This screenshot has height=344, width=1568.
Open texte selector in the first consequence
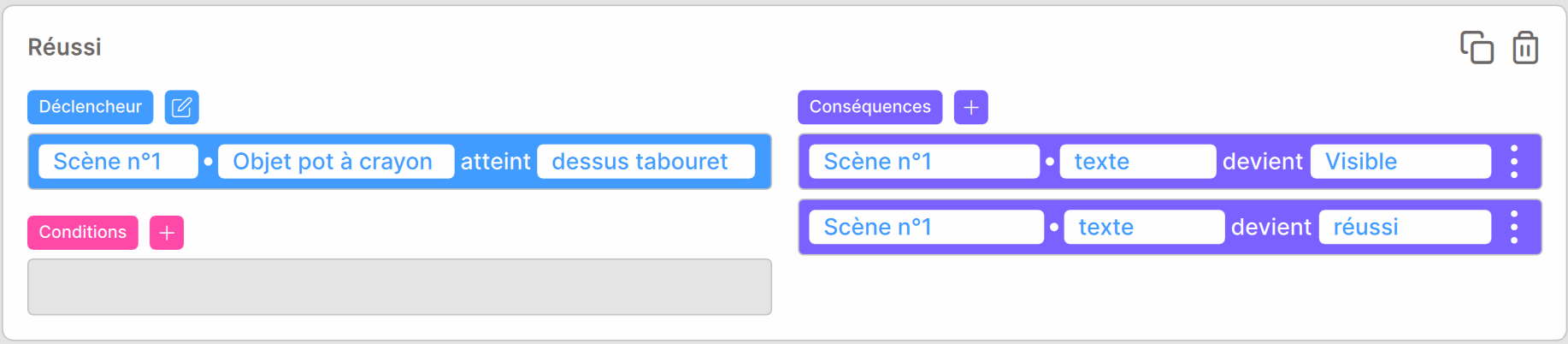(1137, 161)
